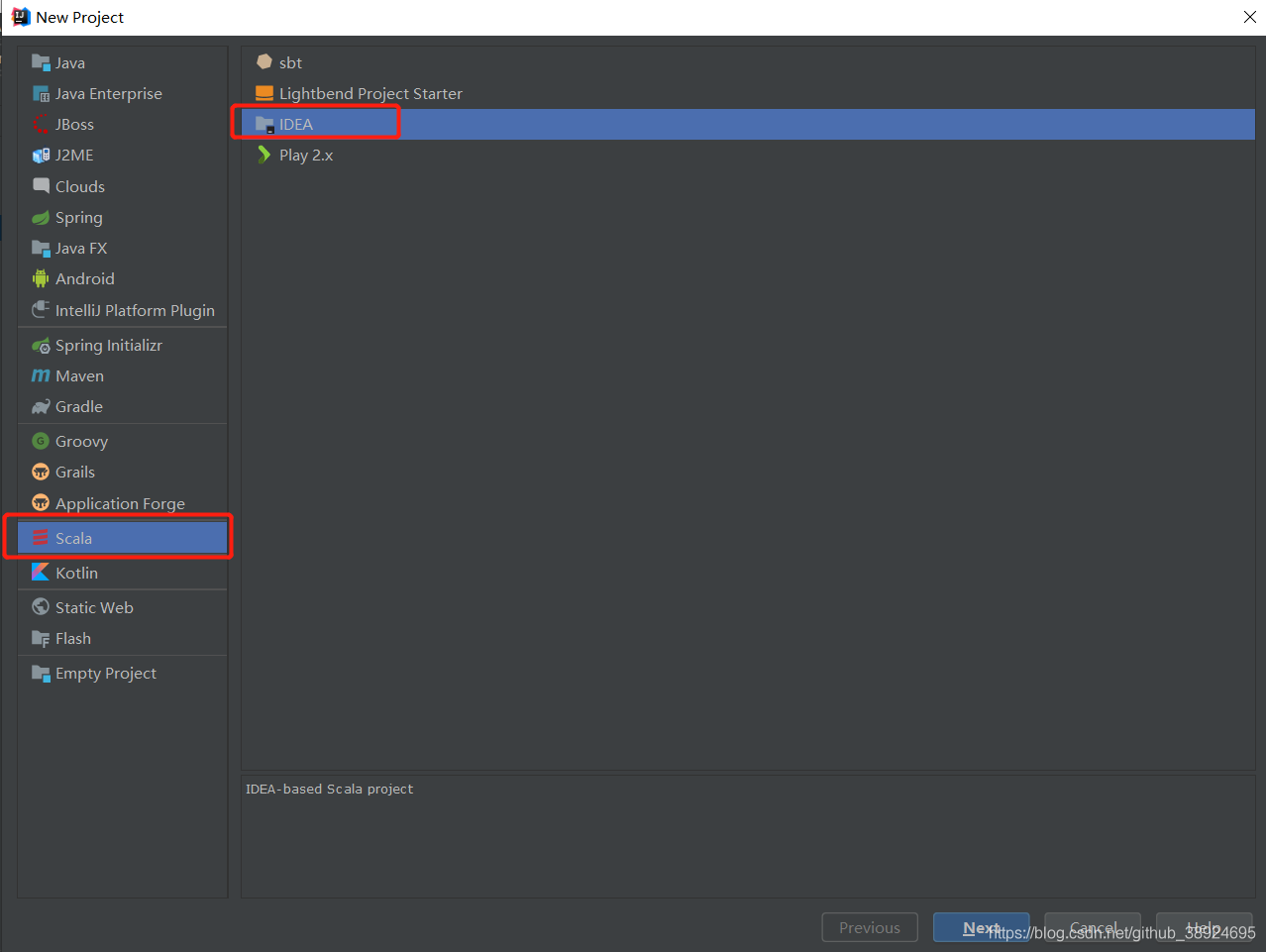Select Lightbend Project Starter template

pyautogui.click(x=748, y=93)
